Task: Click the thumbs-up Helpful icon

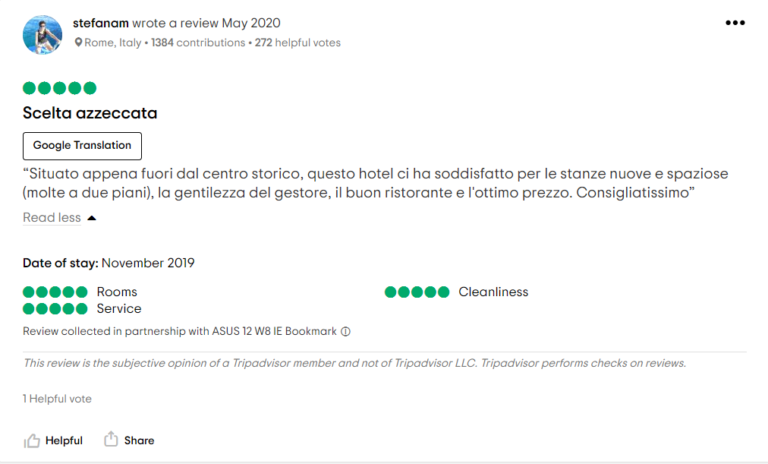Action: (32, 441)
